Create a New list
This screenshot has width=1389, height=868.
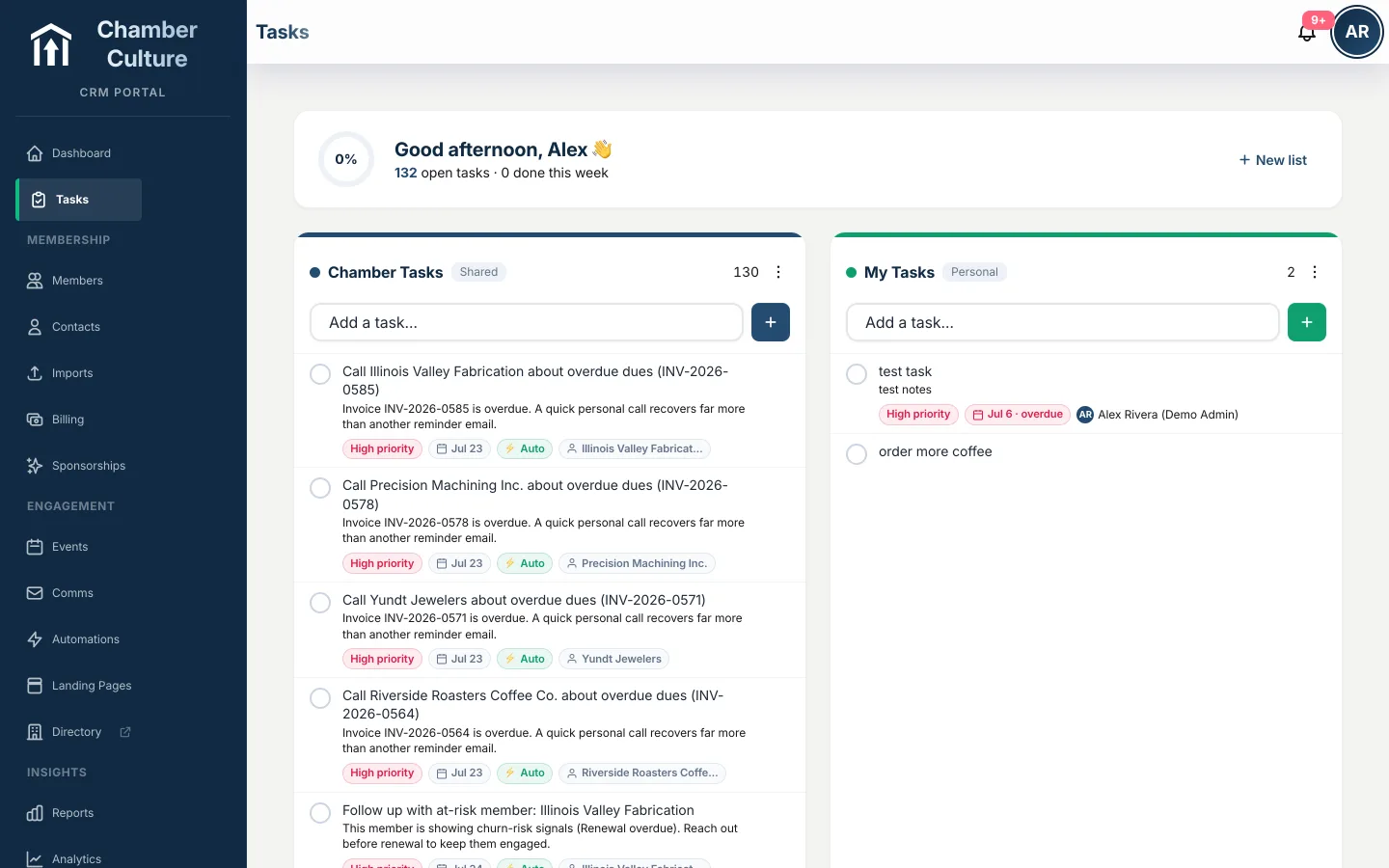[x=1273, y=160]
